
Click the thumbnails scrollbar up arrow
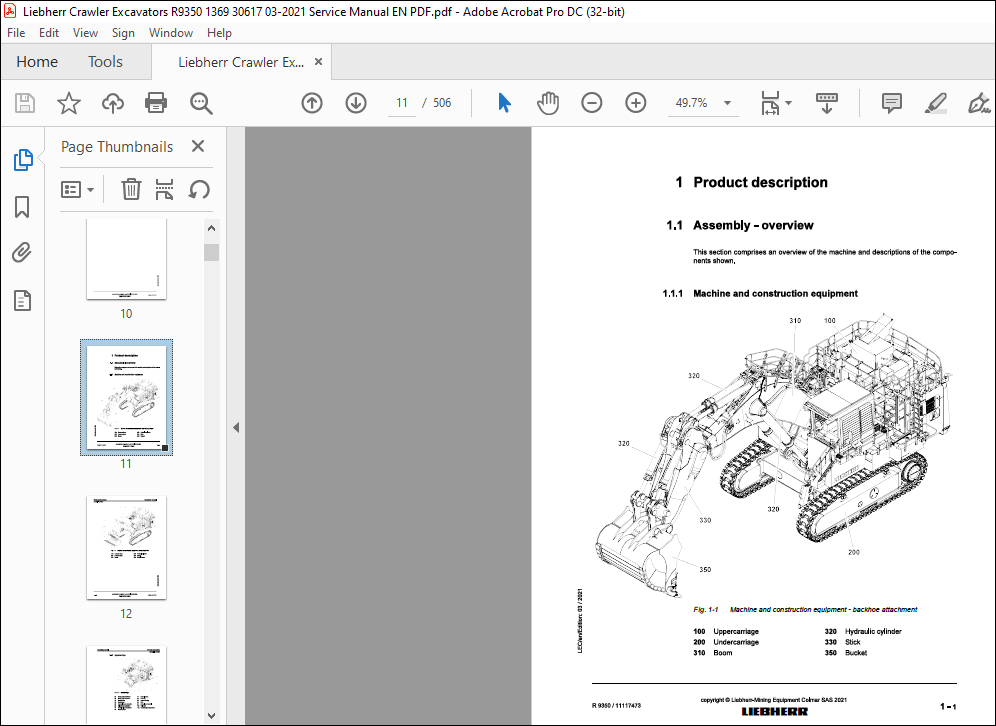[x=212, y=228]
